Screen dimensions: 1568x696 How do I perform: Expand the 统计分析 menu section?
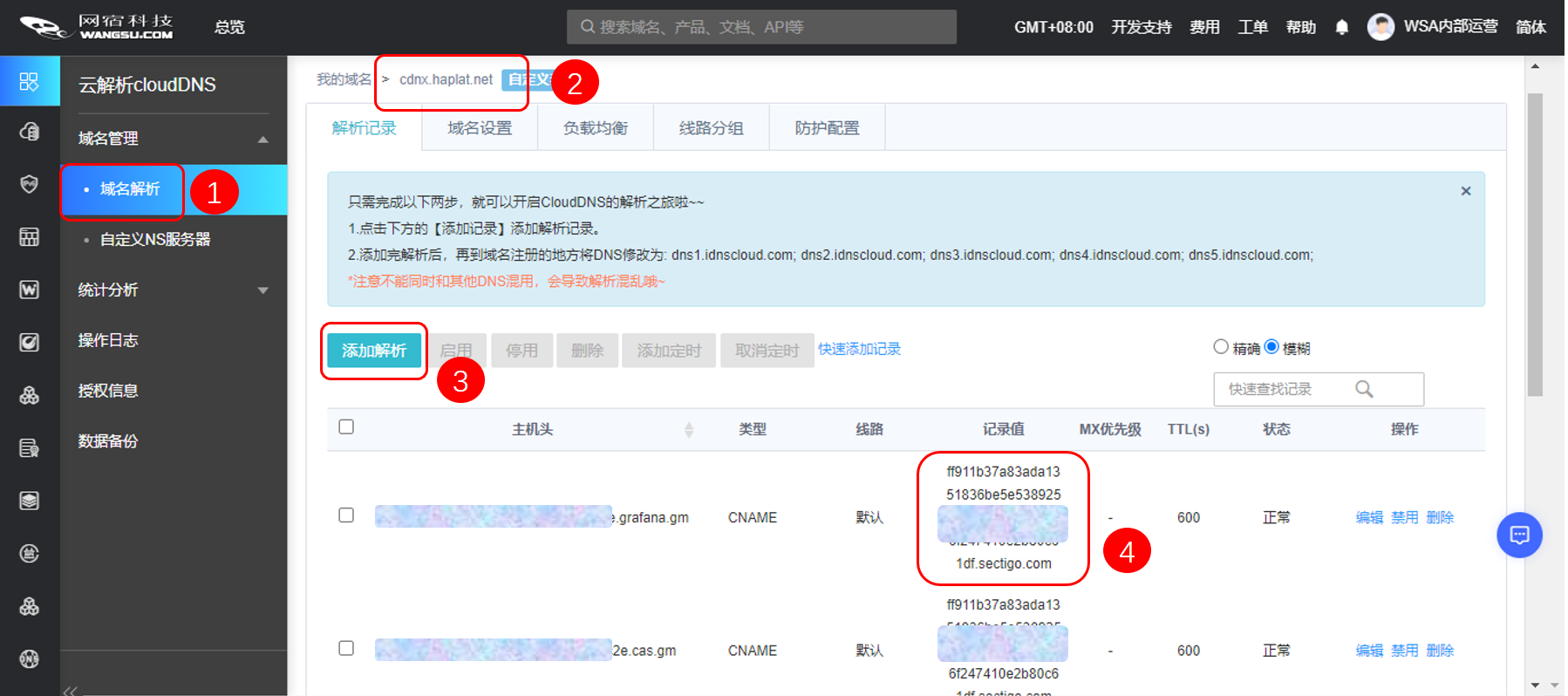[x=262, y=290]
